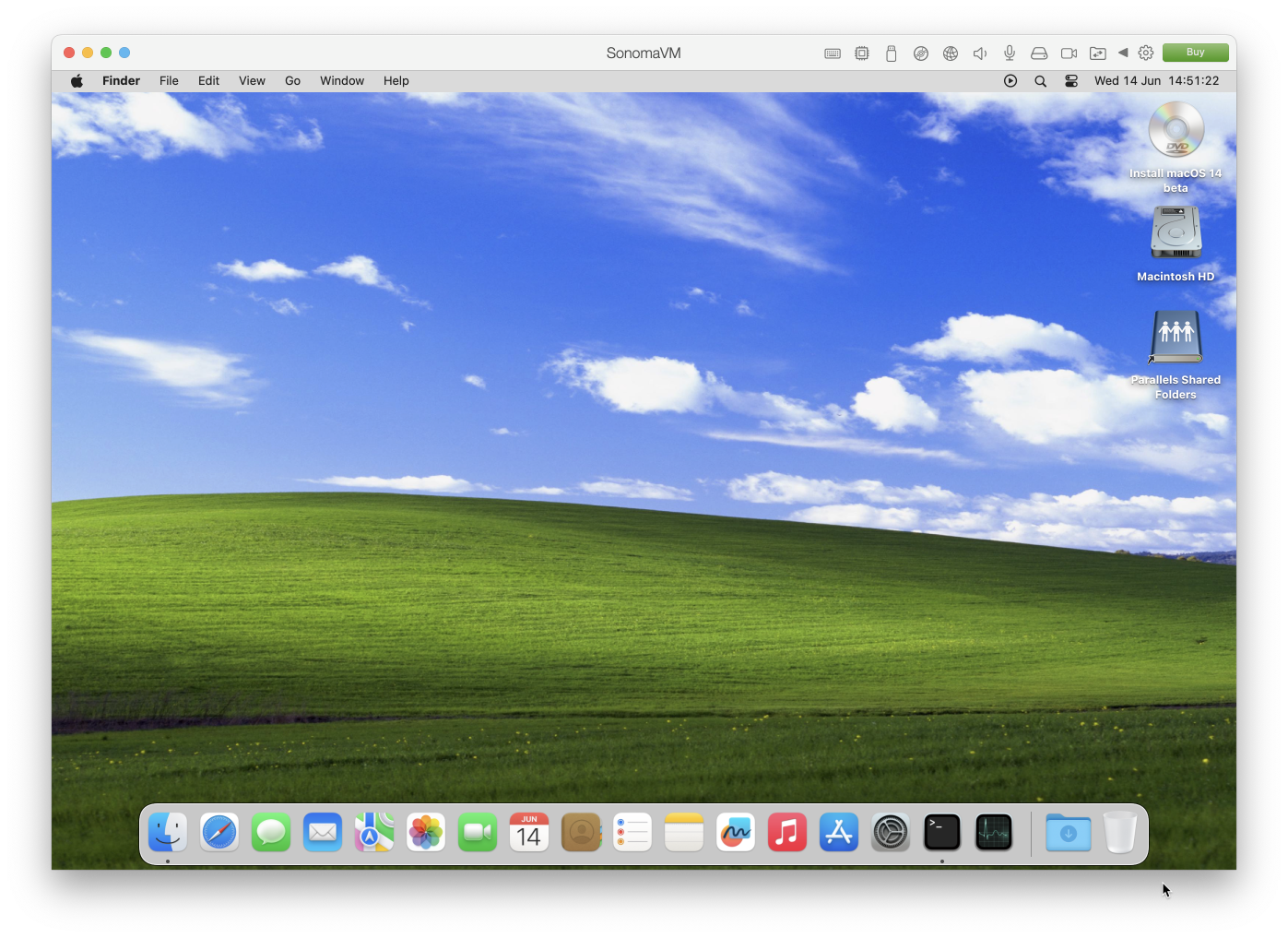
Task: Open Spotlight search magnifier
Action: click(1040, 81)
